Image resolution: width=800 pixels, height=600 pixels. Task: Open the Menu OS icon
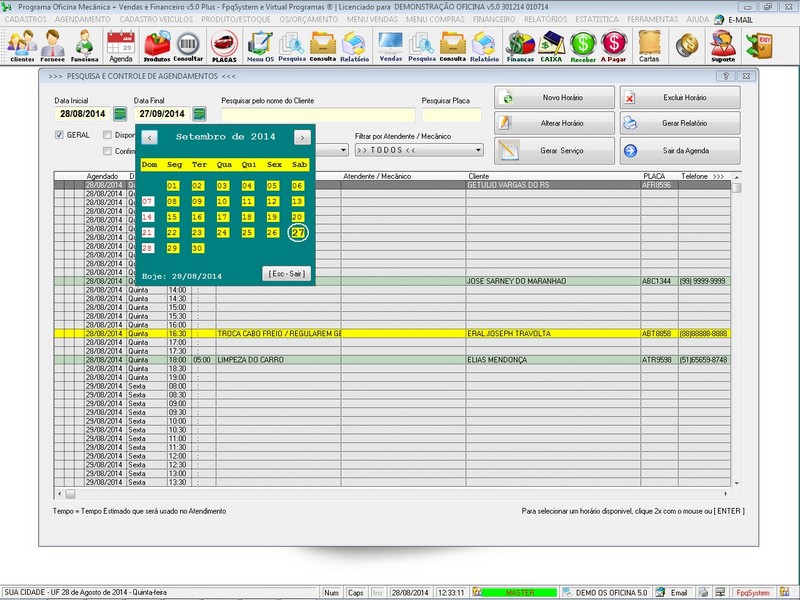tap(260, 46)
